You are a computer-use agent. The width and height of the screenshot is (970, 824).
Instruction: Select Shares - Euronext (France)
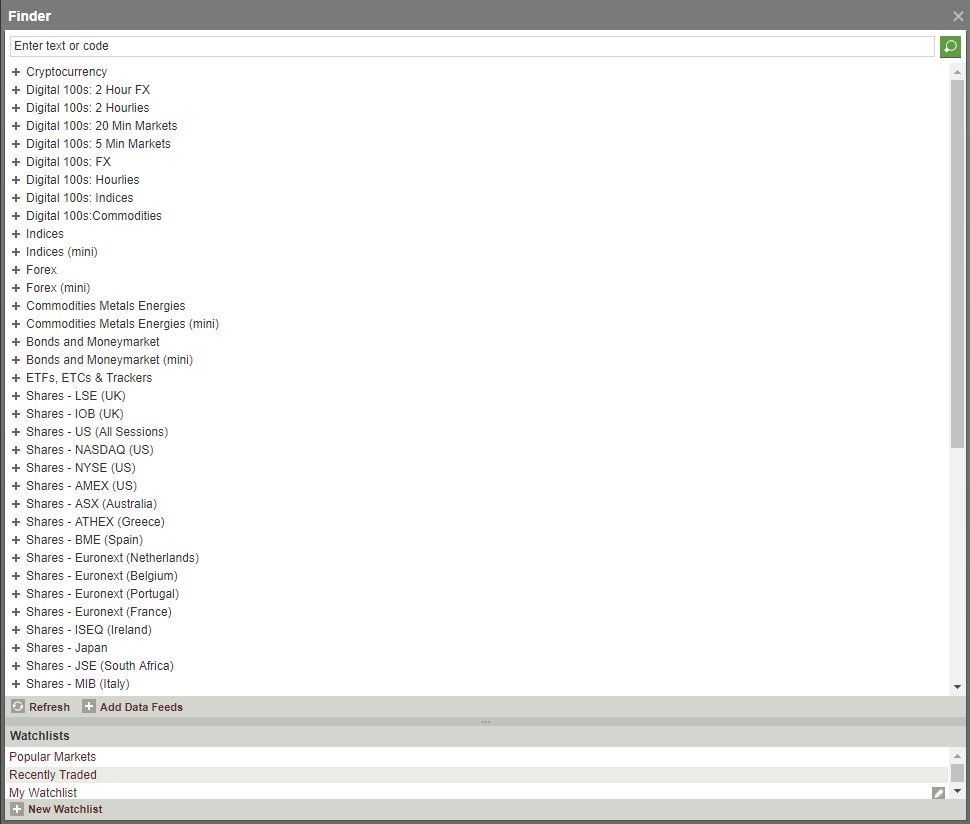(99, 612)
